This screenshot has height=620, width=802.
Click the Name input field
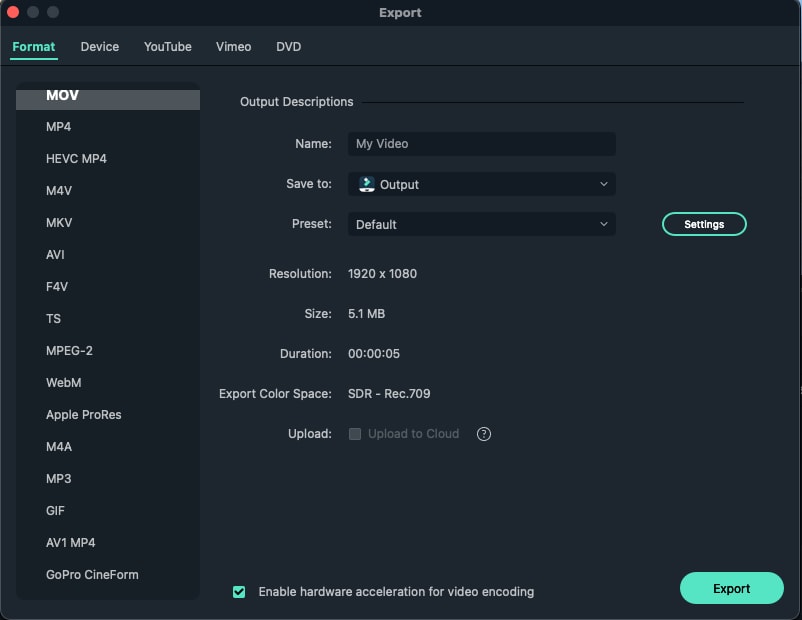click(x=482, y=144)
